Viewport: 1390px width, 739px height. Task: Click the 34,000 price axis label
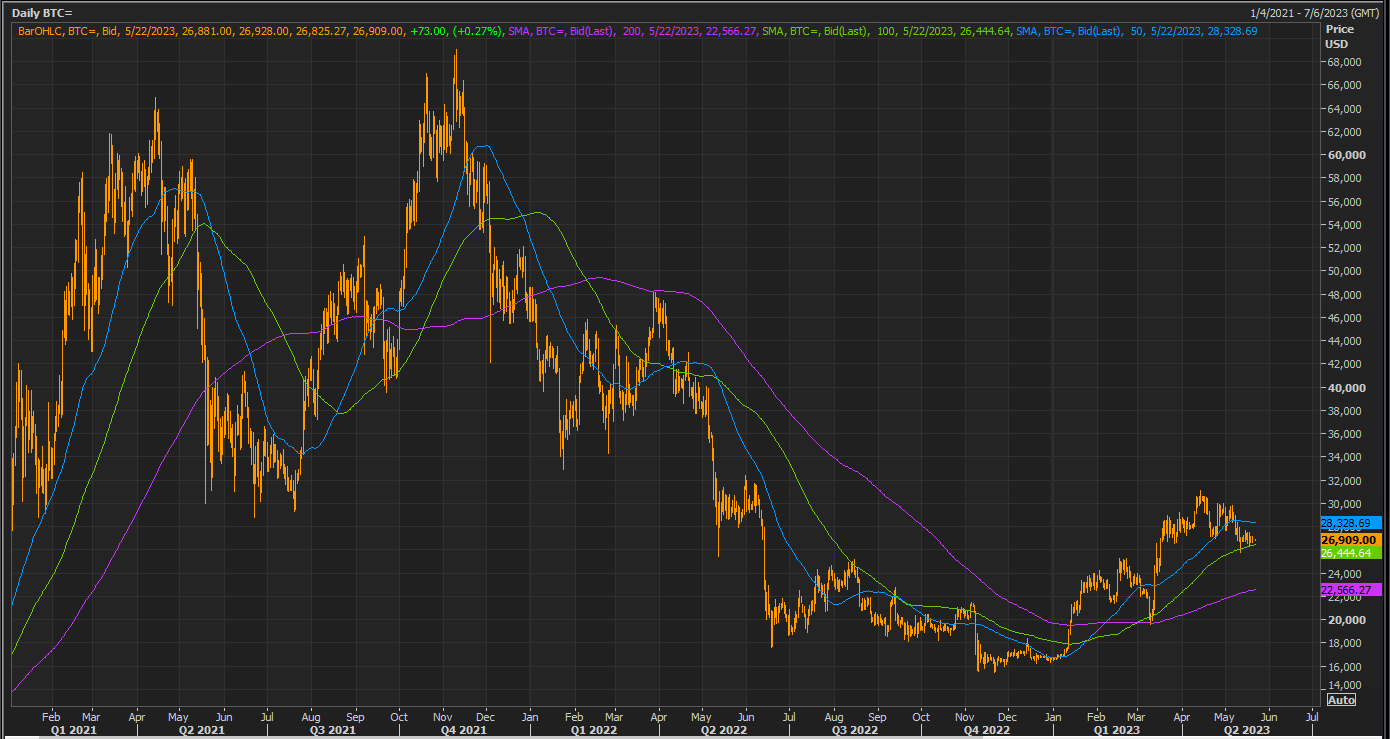(1346, 457)
